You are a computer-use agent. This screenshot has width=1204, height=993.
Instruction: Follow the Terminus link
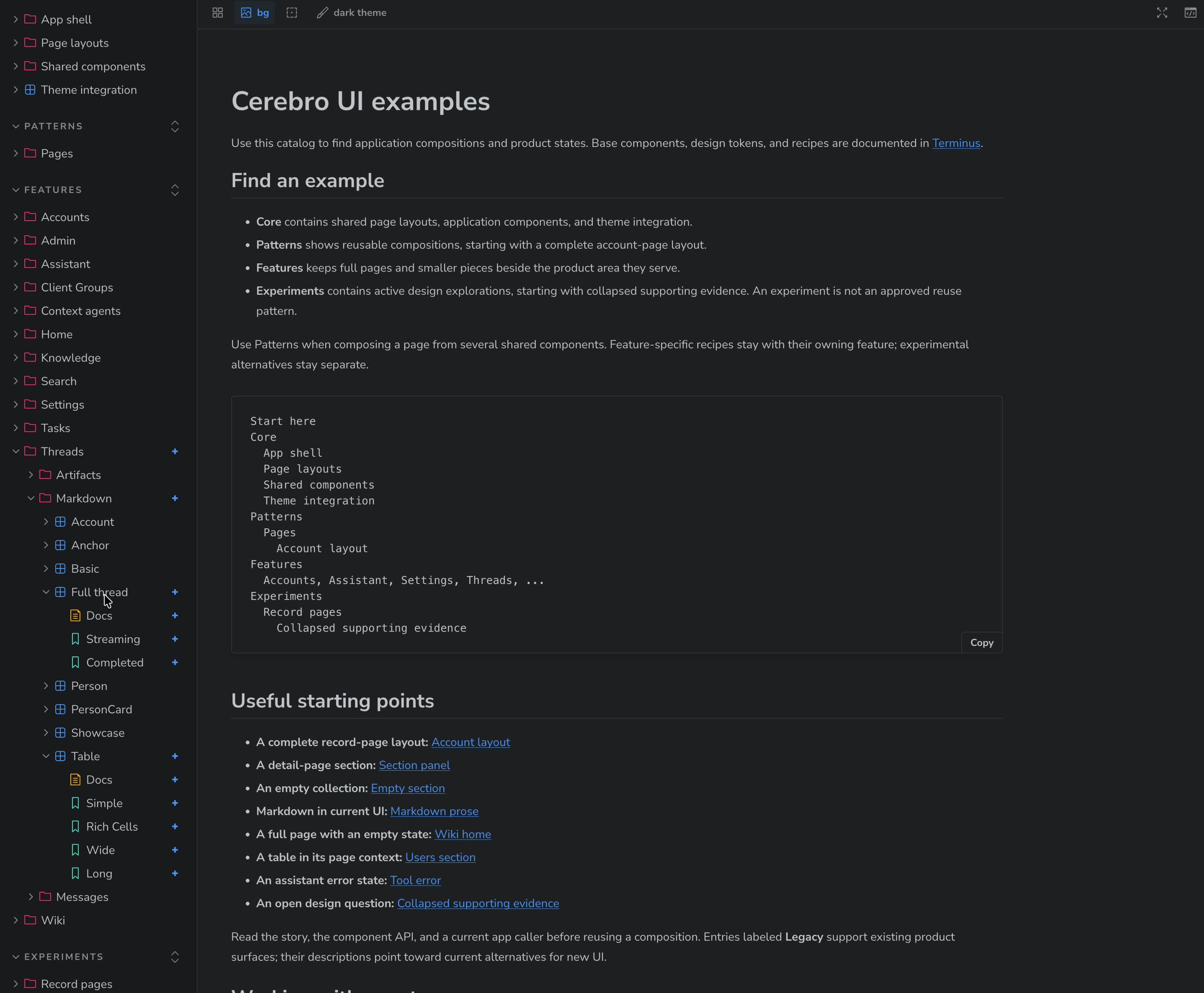click(956, 144)
